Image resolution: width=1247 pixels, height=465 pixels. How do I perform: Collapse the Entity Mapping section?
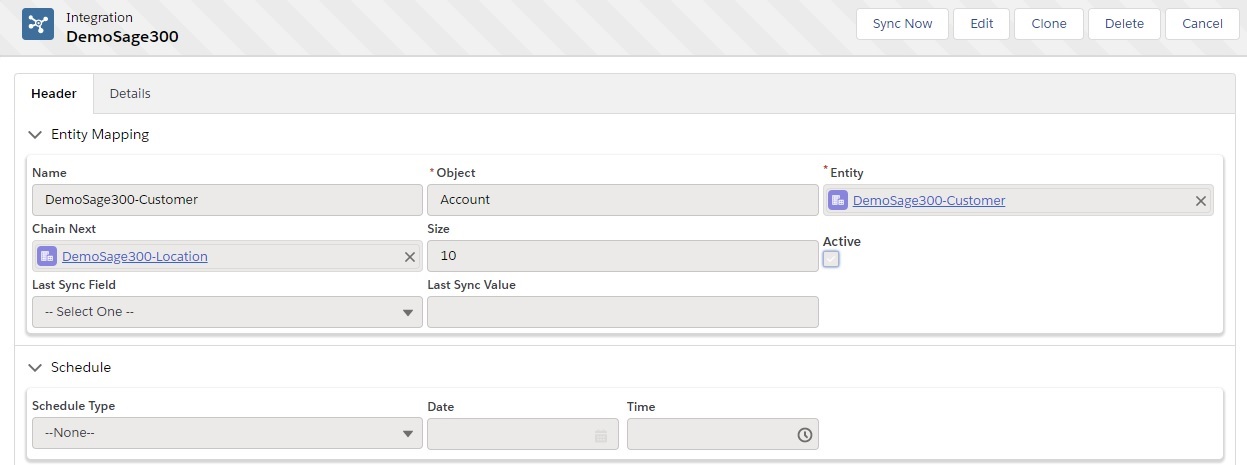pyautogui.click(x=35, y=134)
